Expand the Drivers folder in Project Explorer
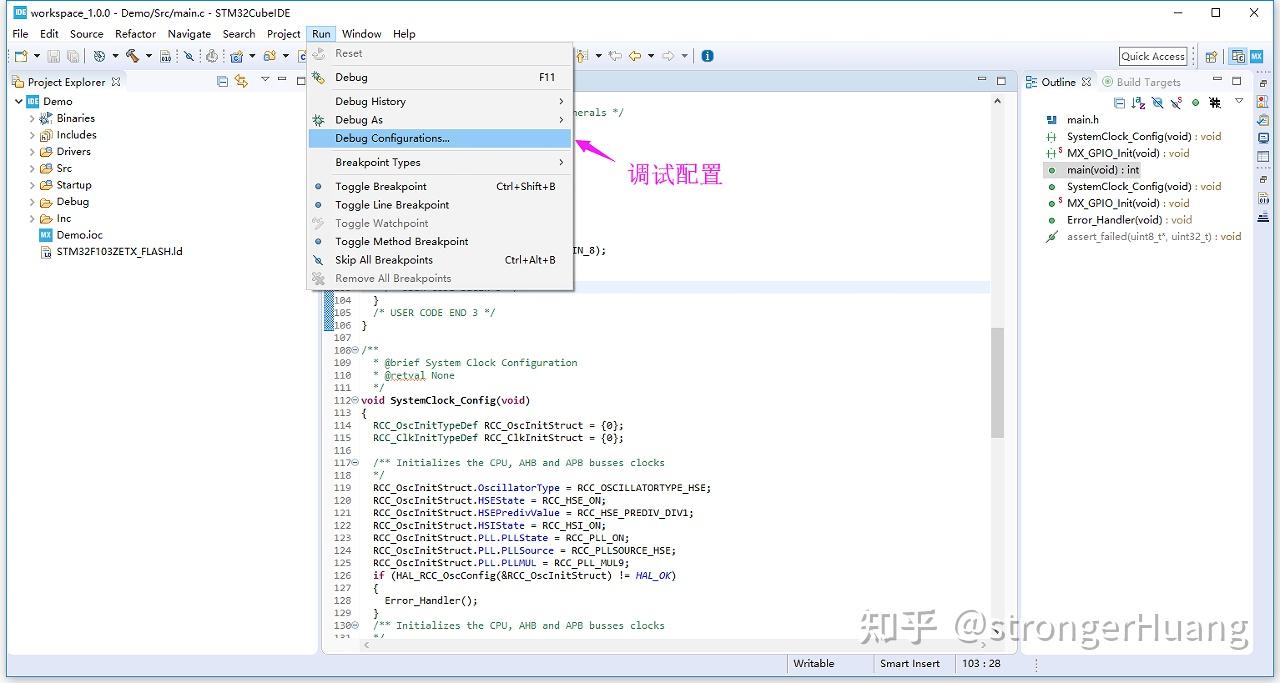The width and height of the screenshot is (1280, 683). pyautogui.click(x=33, y=151)
